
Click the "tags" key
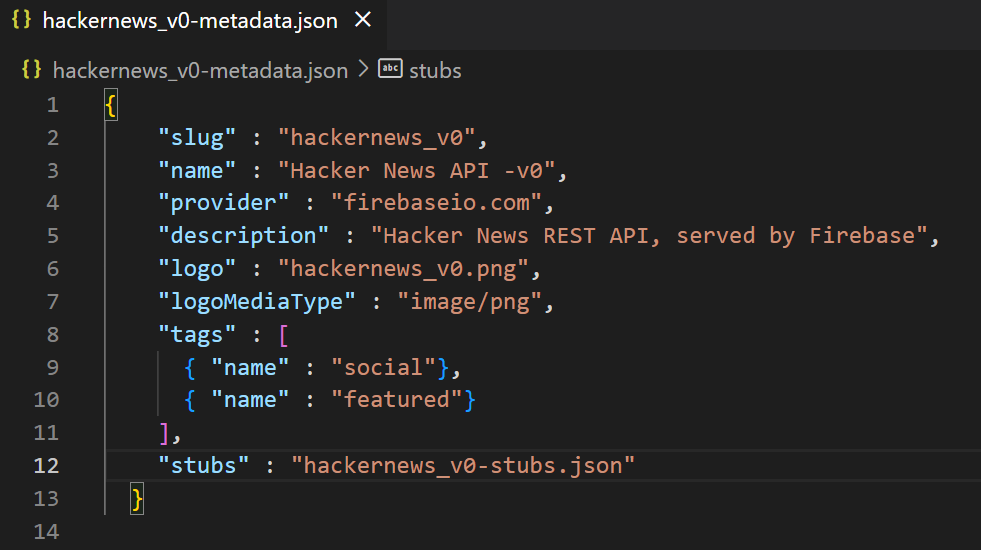click(197, 335)
